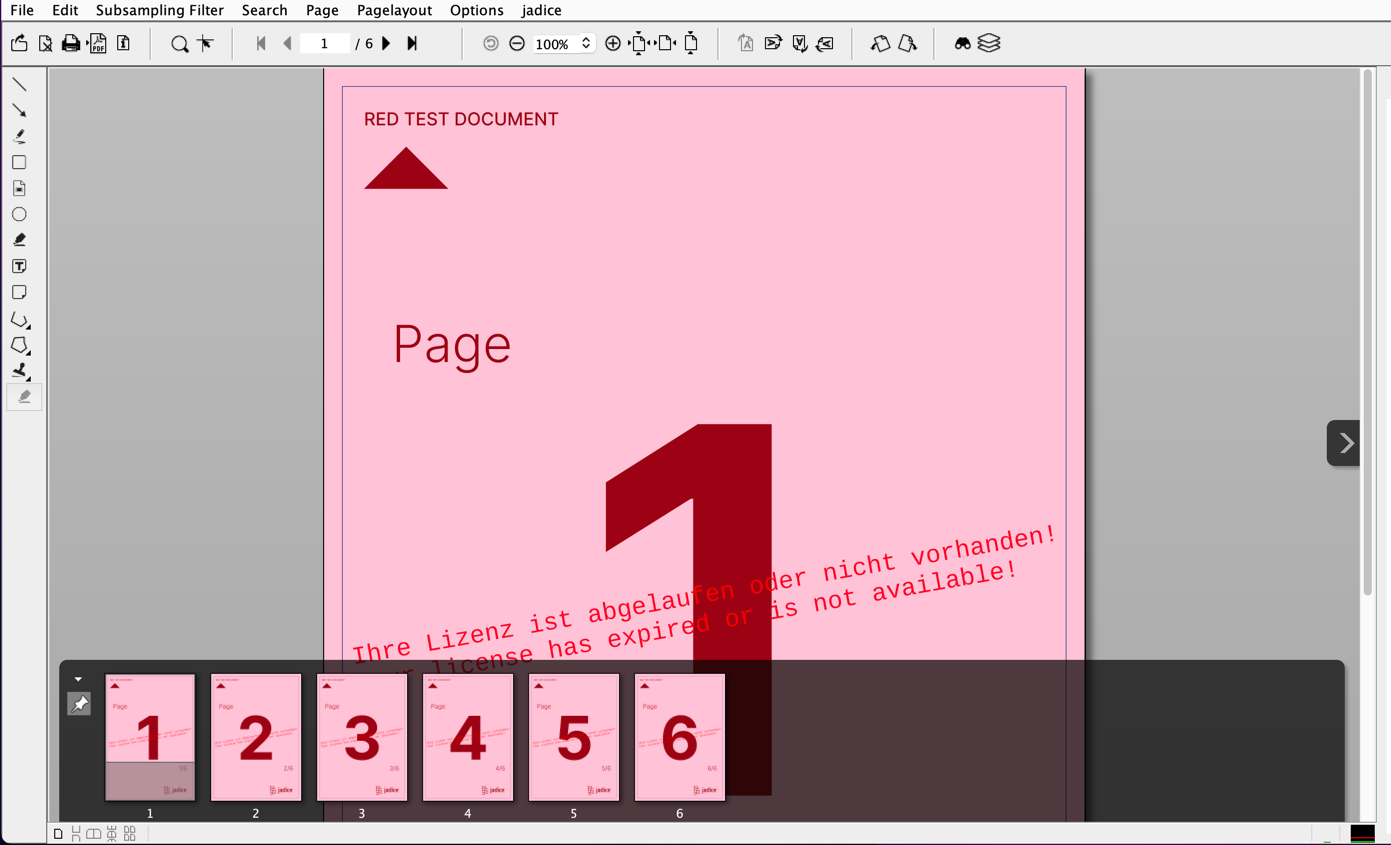The width and height of the screenshot is (1391, 845).
Task: Open the Pagelayout menu
Action: (x=395, y=10)
